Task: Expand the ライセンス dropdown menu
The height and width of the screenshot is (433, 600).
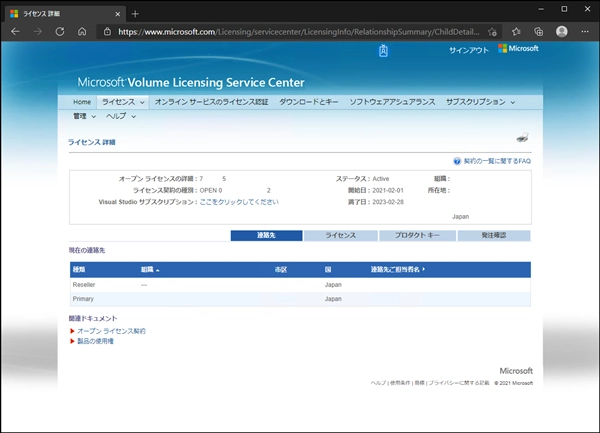Action: click(123, 102)
